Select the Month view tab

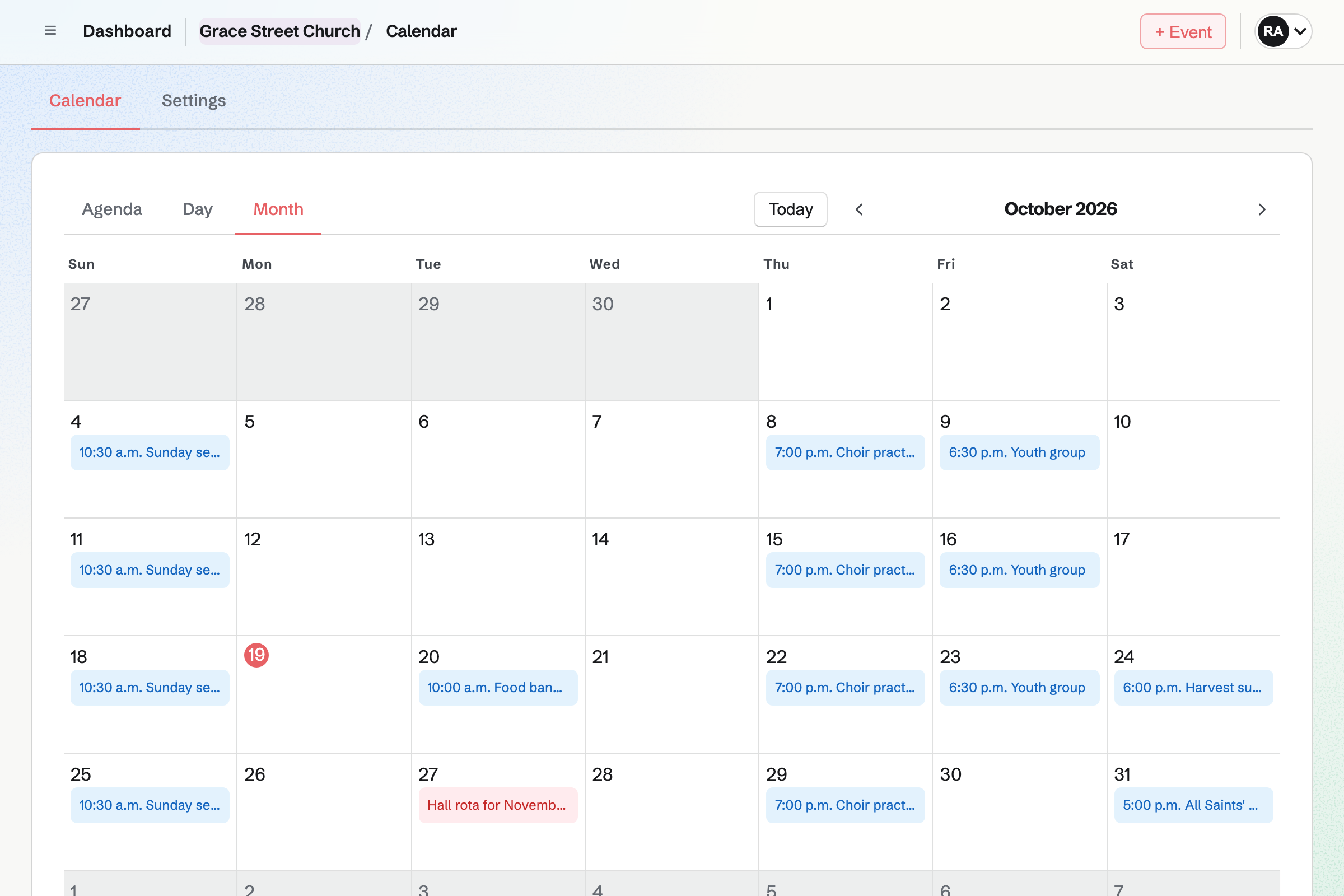pyautogui.click(x=278, y=209)
